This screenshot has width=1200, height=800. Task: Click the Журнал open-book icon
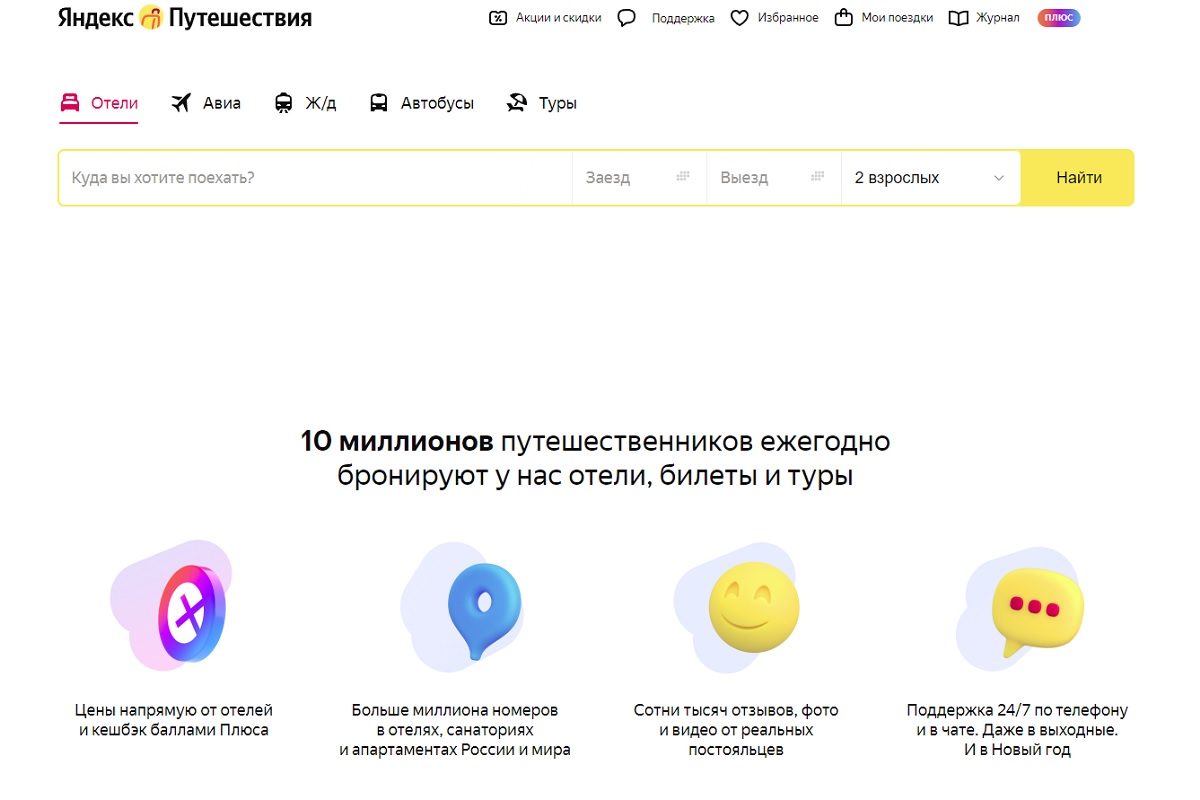(958, 18)
